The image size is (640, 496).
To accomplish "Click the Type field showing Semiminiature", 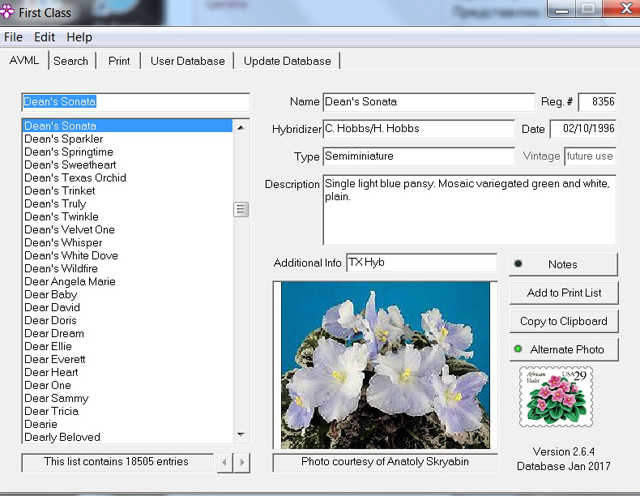I will pyautogui.click(x=418, y=156).
